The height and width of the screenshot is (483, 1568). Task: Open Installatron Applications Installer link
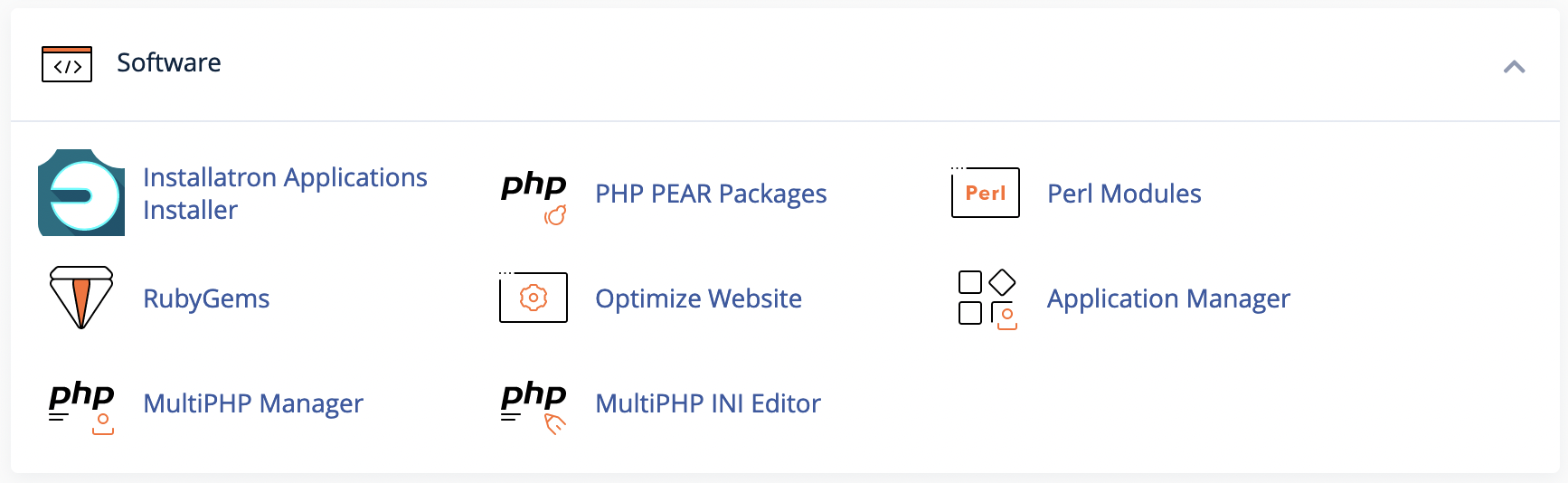pos(285,194)
